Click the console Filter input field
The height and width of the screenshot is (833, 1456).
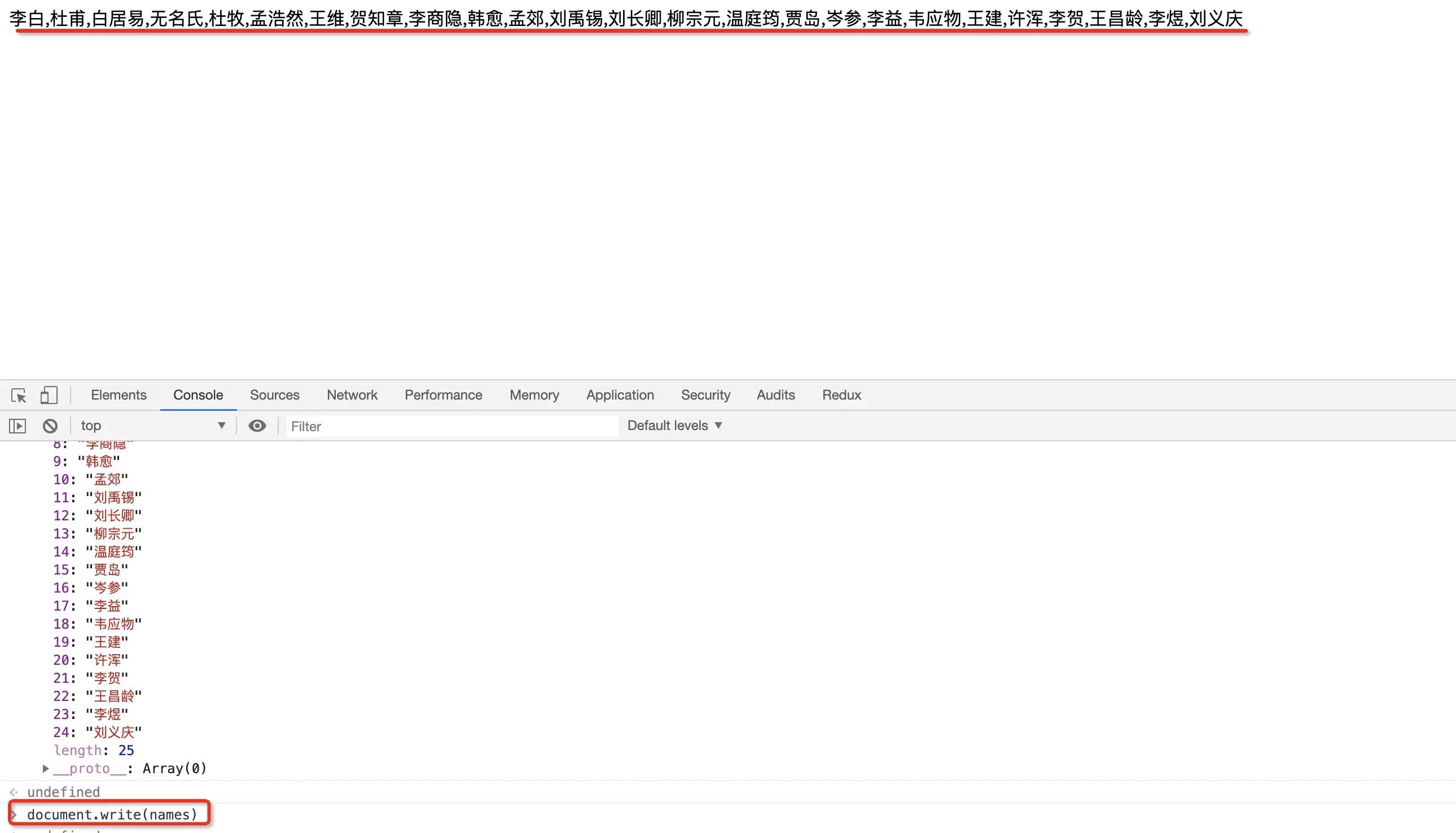[452, 426]
